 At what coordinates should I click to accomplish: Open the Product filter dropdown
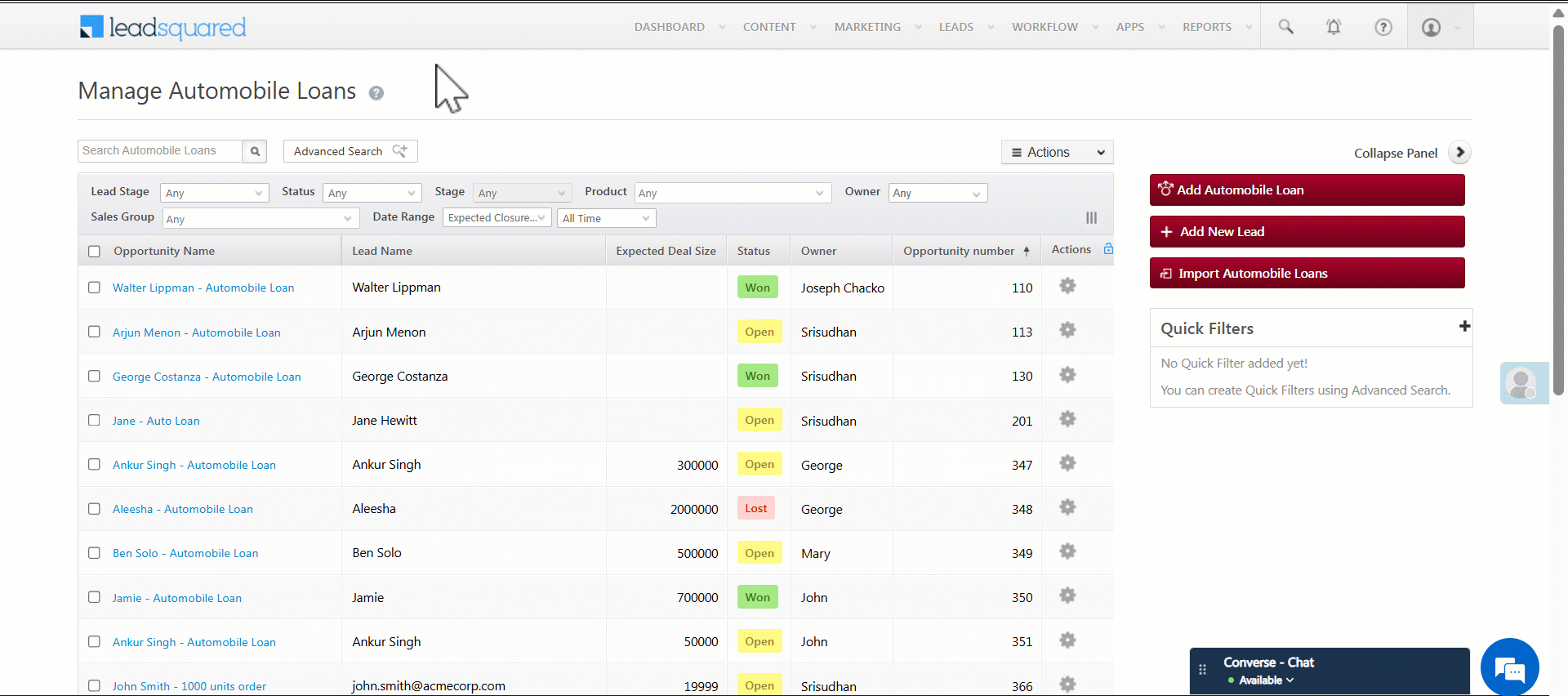[x=733, y=193]
